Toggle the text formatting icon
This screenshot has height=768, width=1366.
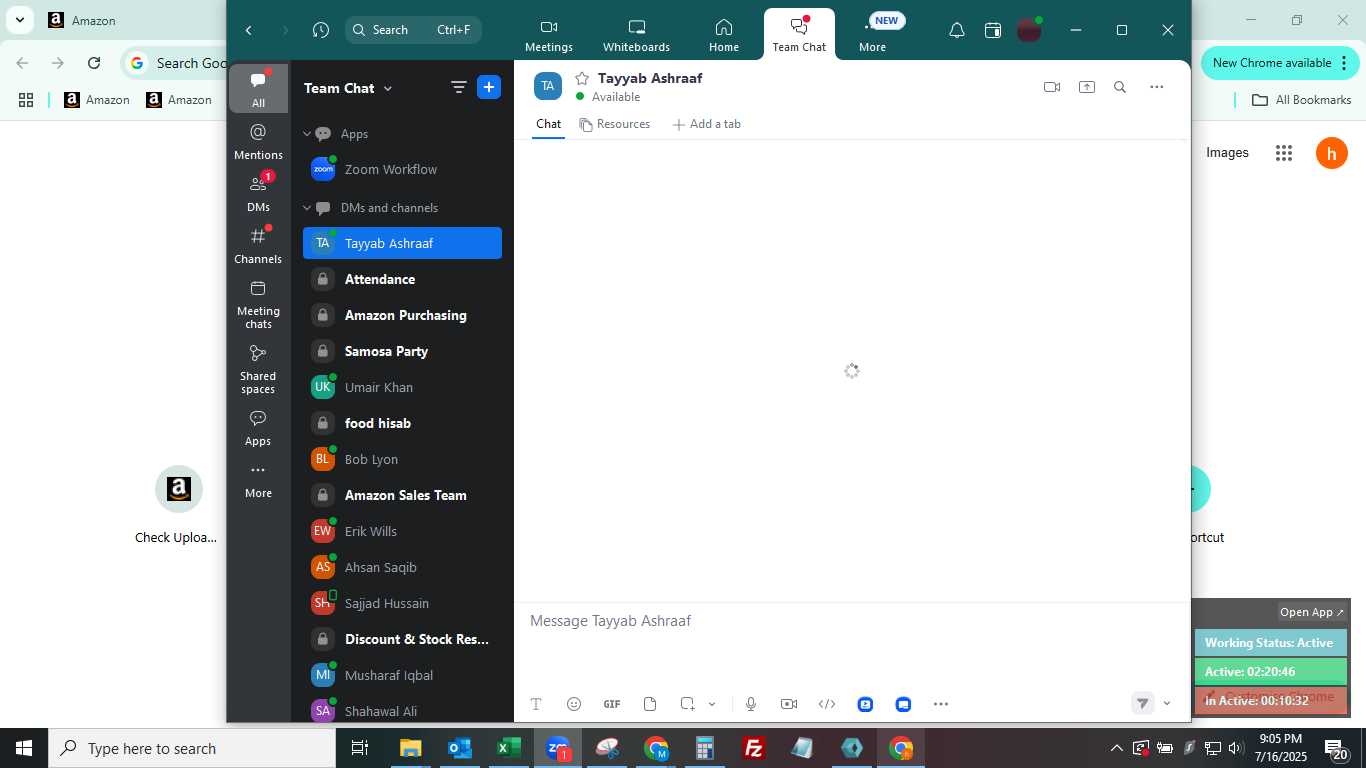[536, 704]
